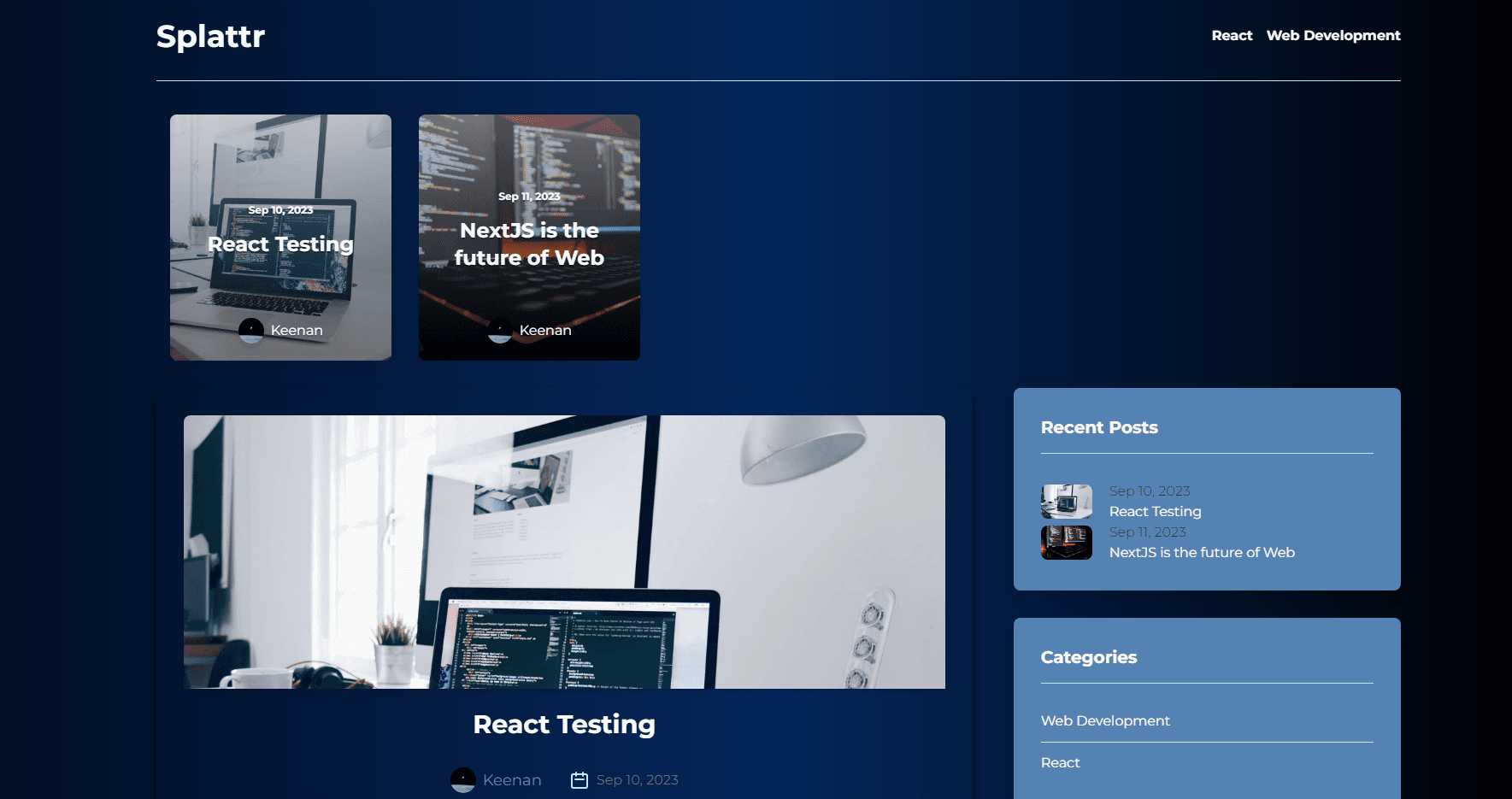This screenshot has height=799, width=1512.
Task: Go to the React nav link in header
Action: coord(1232,35)
